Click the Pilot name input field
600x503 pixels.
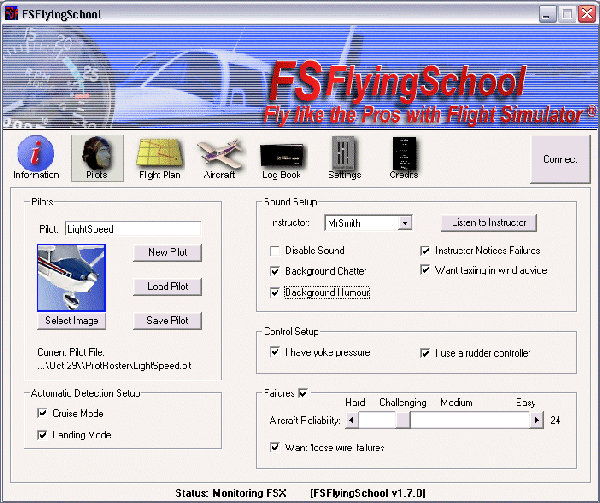pos(133,229)
